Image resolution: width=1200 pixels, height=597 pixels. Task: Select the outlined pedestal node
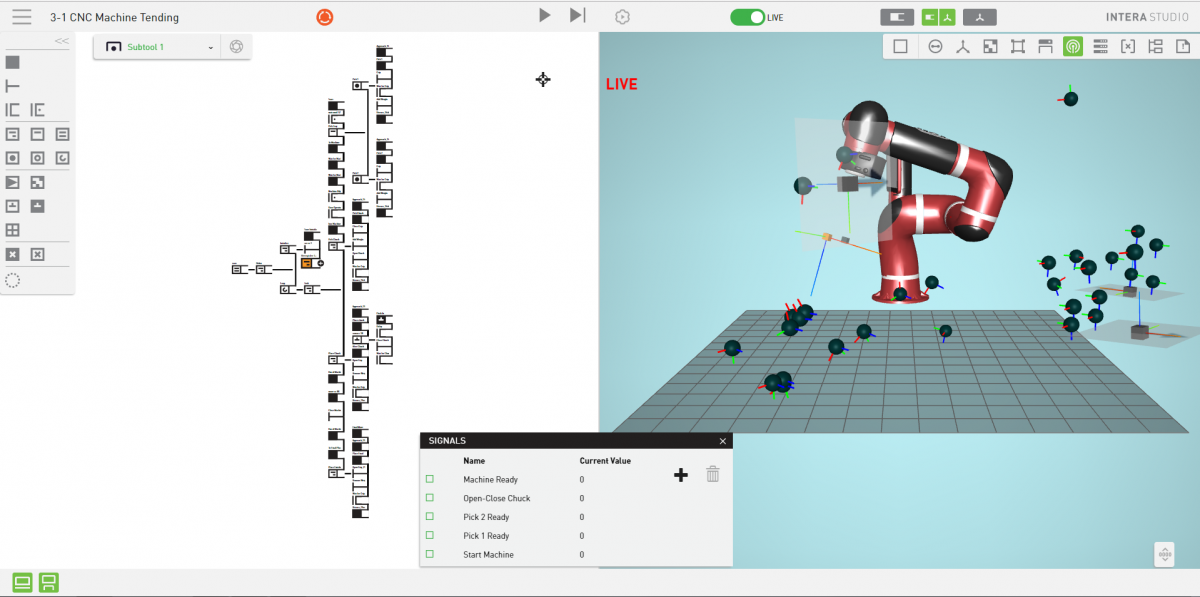[12, 206]
